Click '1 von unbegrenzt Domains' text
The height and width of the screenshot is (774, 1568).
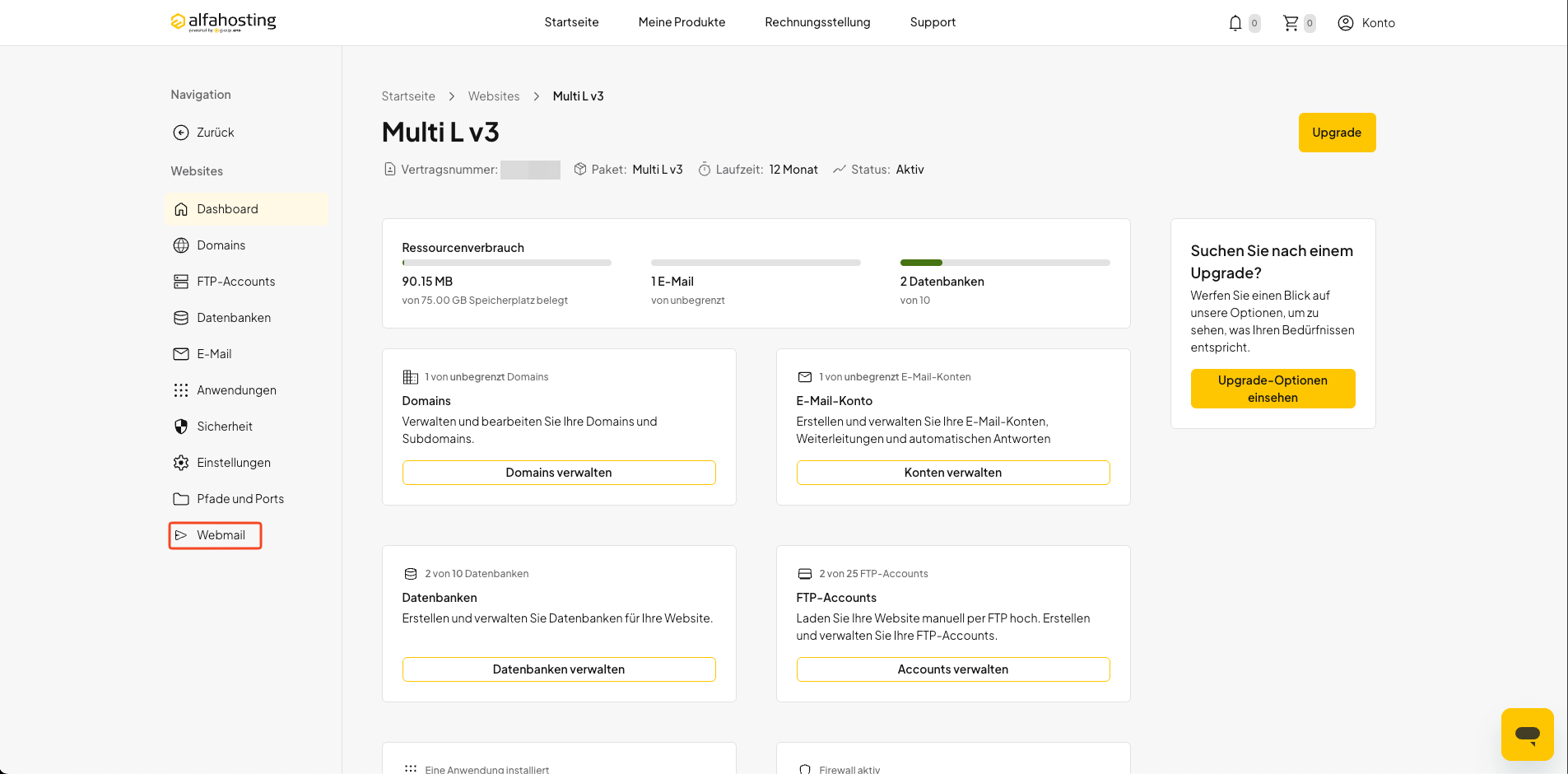coord(486,377)
